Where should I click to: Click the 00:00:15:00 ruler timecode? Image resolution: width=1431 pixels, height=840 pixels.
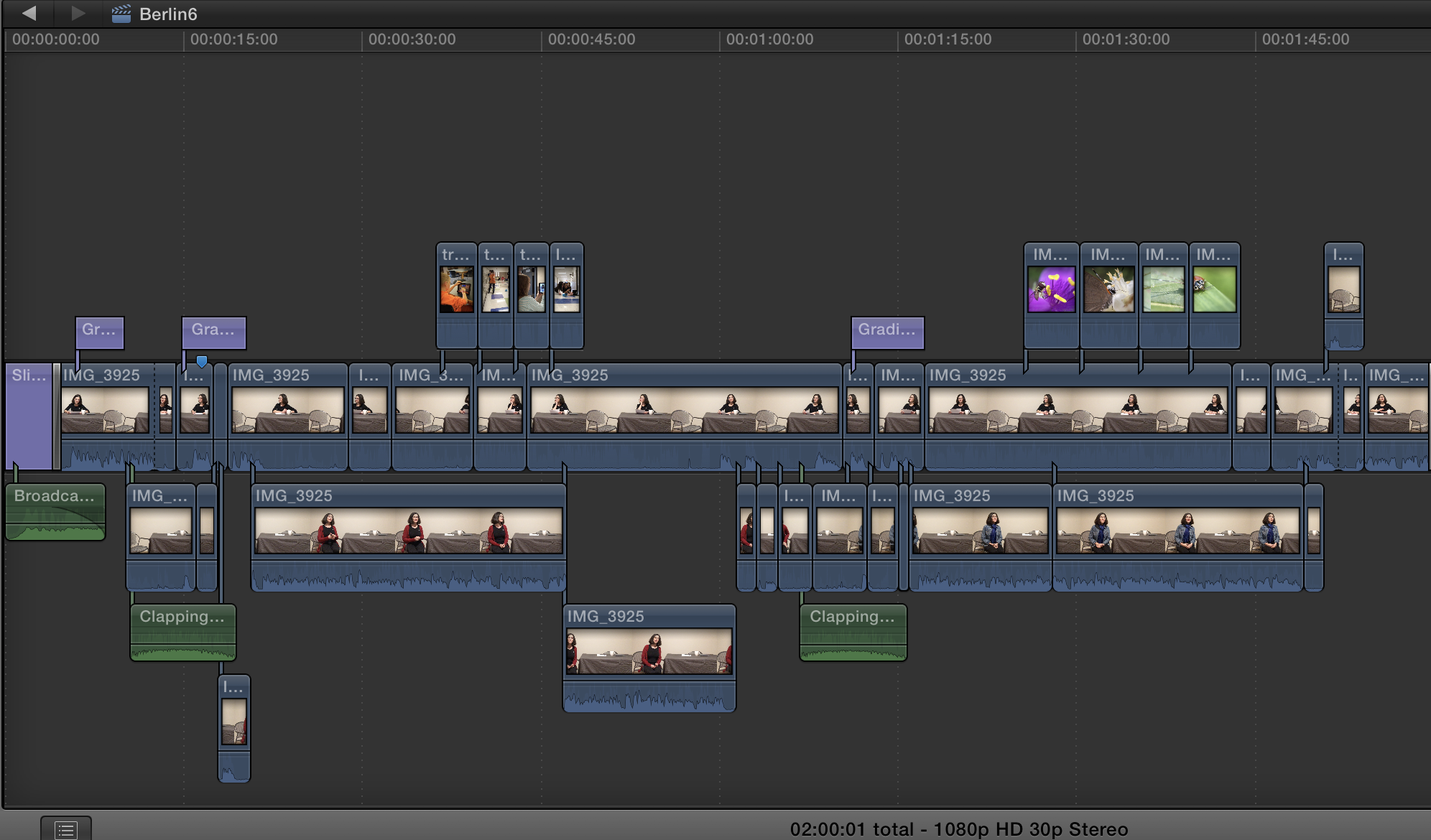[233, 39]
